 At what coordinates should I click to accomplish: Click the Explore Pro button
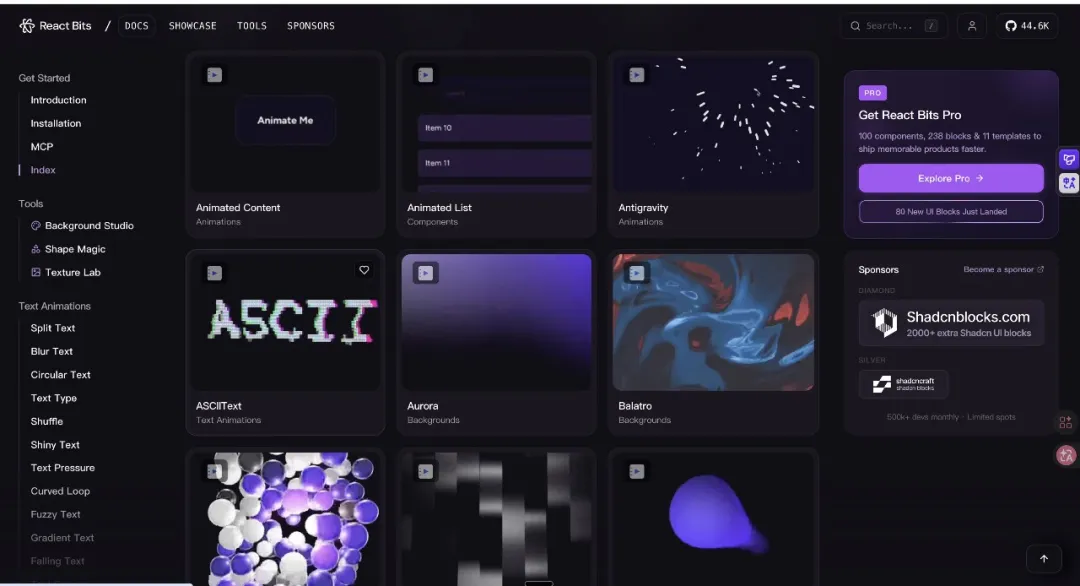coord(951,178)
